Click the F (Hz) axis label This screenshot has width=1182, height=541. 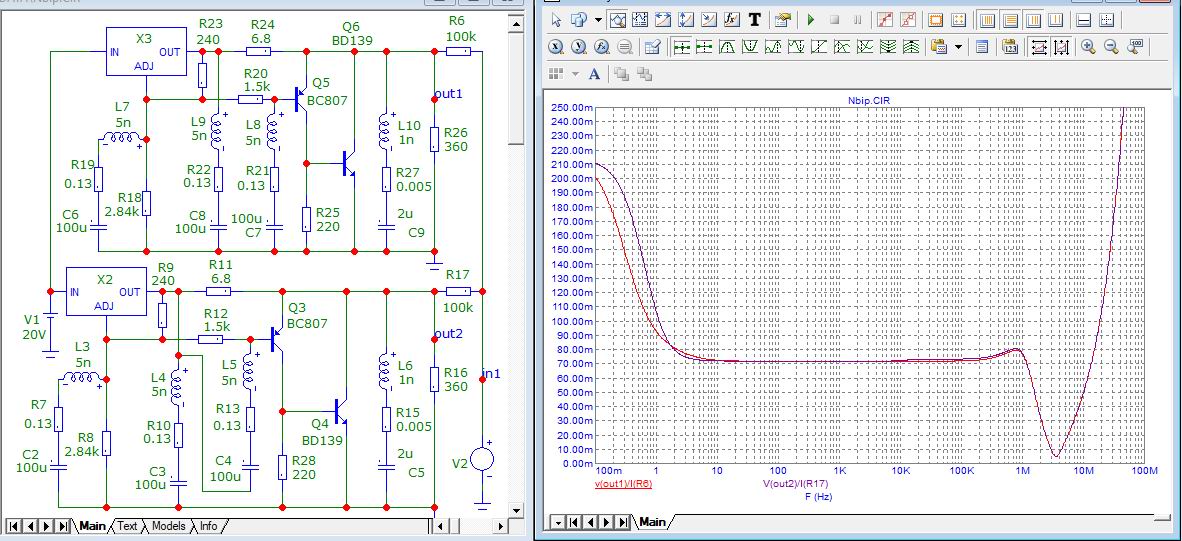point(818,497)
